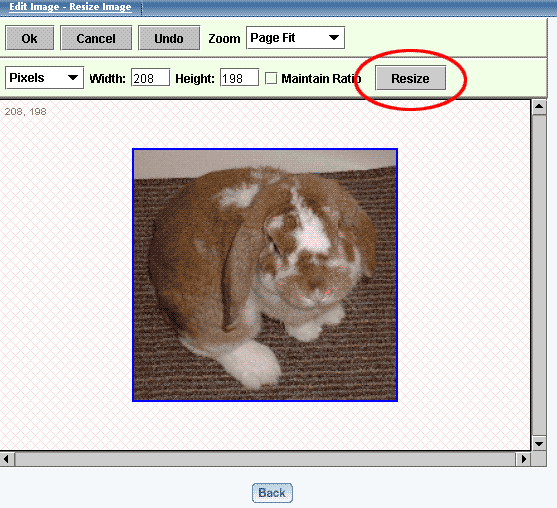The image size is (557, 508).
Task: Undo the last image change
Action: pyautogui.click(x=169, y=38)
